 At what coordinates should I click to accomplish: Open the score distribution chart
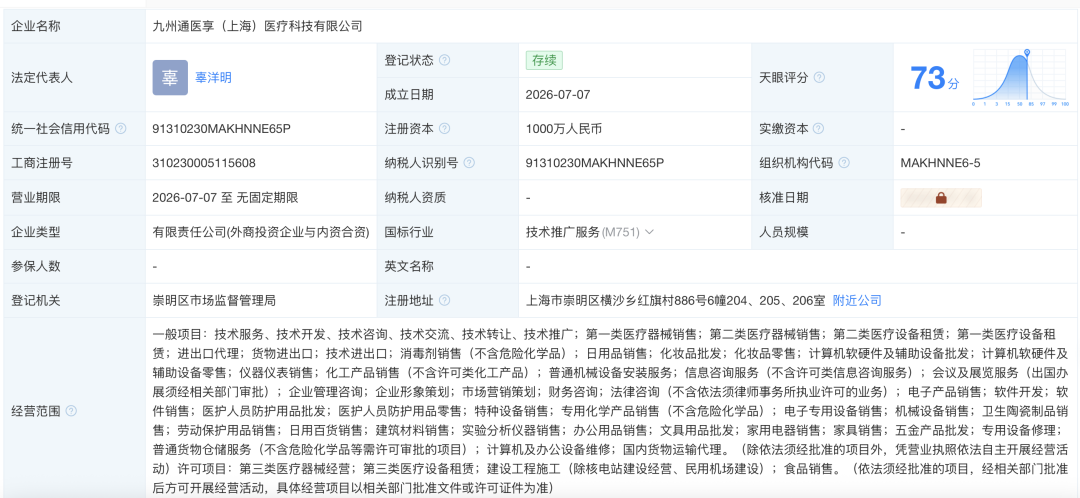click(1020, 78)
